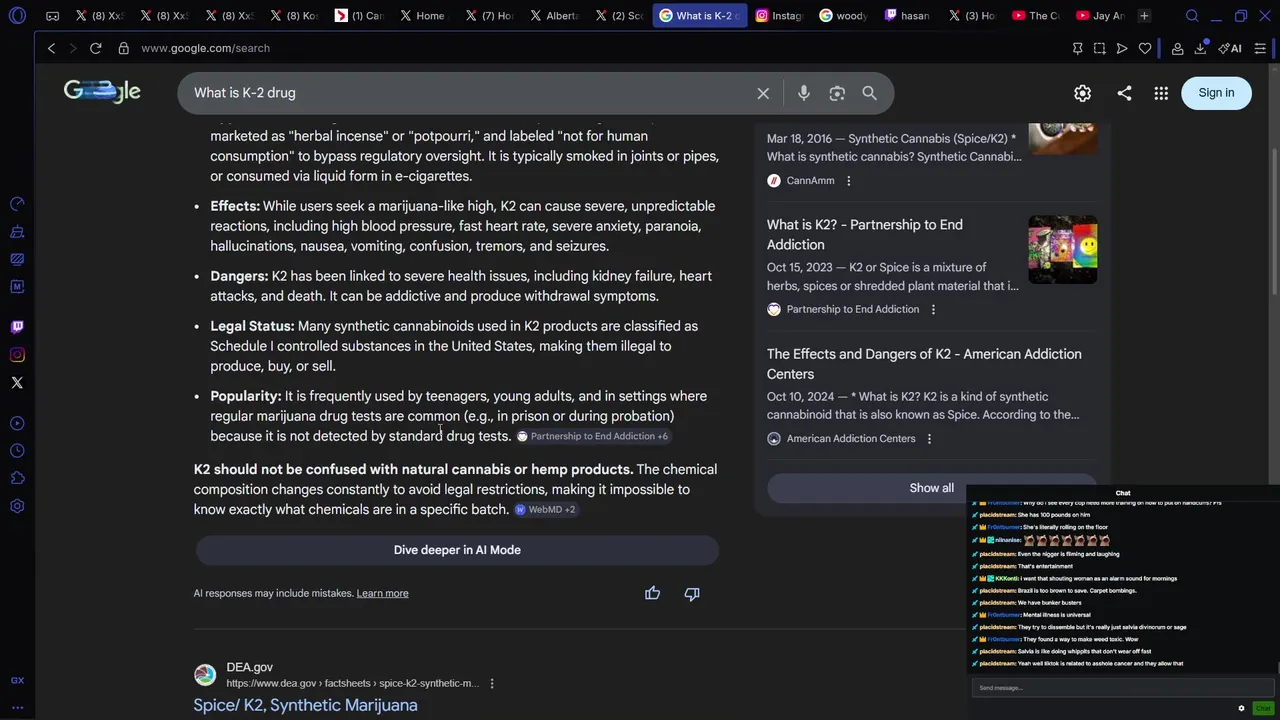Viewport: 1280px width, 720px height.
Task: Open a new browser tab
Action: click(1144, 16)
